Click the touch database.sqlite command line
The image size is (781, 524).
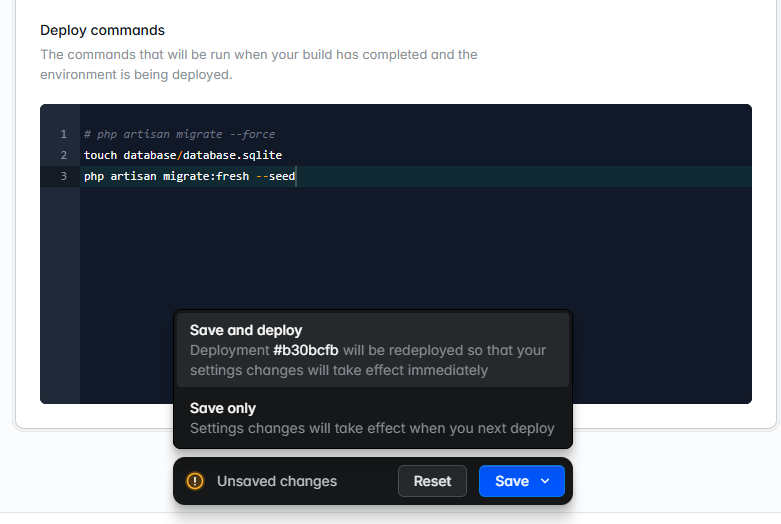[x=183, y=155]
